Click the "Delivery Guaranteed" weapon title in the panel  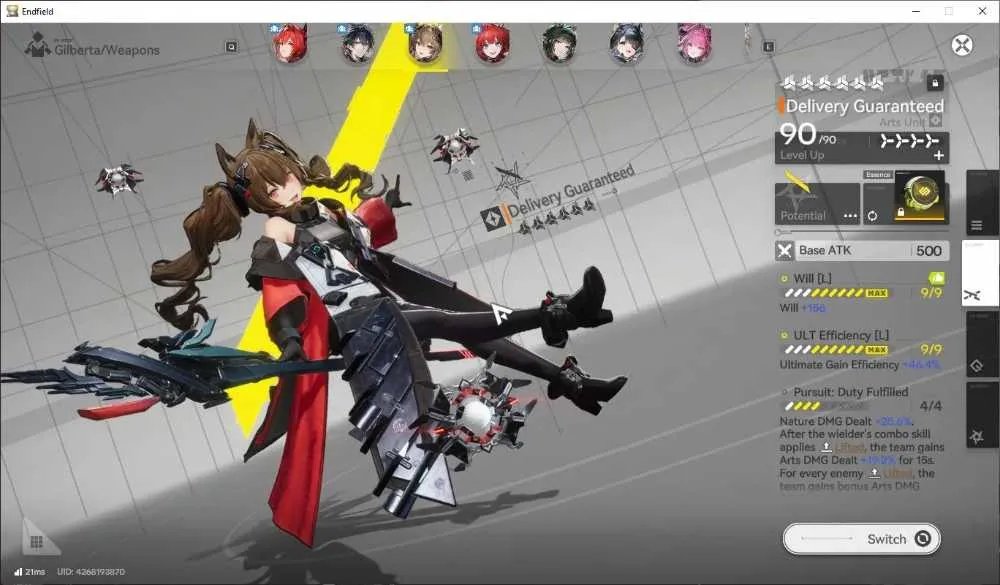pos(864,106)
